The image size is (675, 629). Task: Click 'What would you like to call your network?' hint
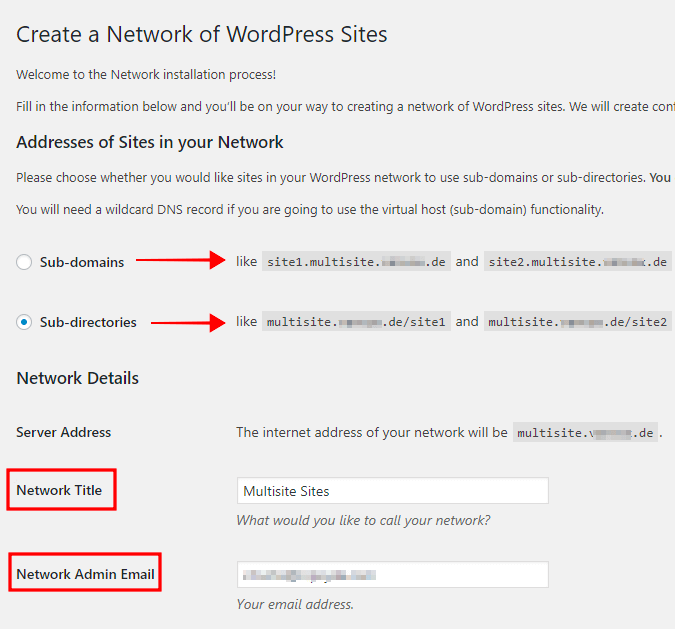363,521
